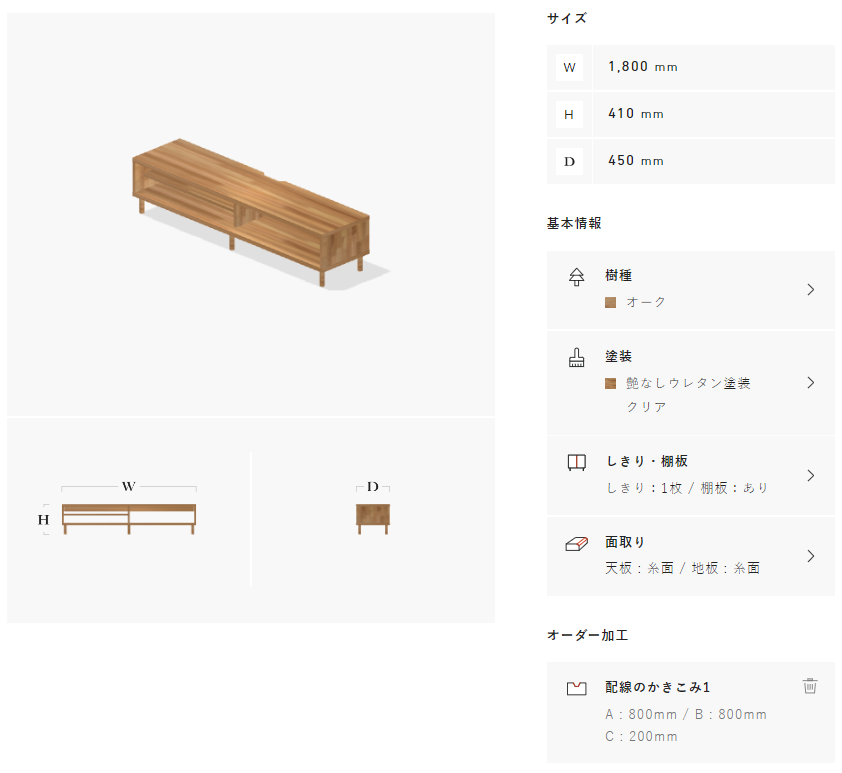
Task: Click the paintbrush icon beside 塗装
Action: click(x=576, y=358)
